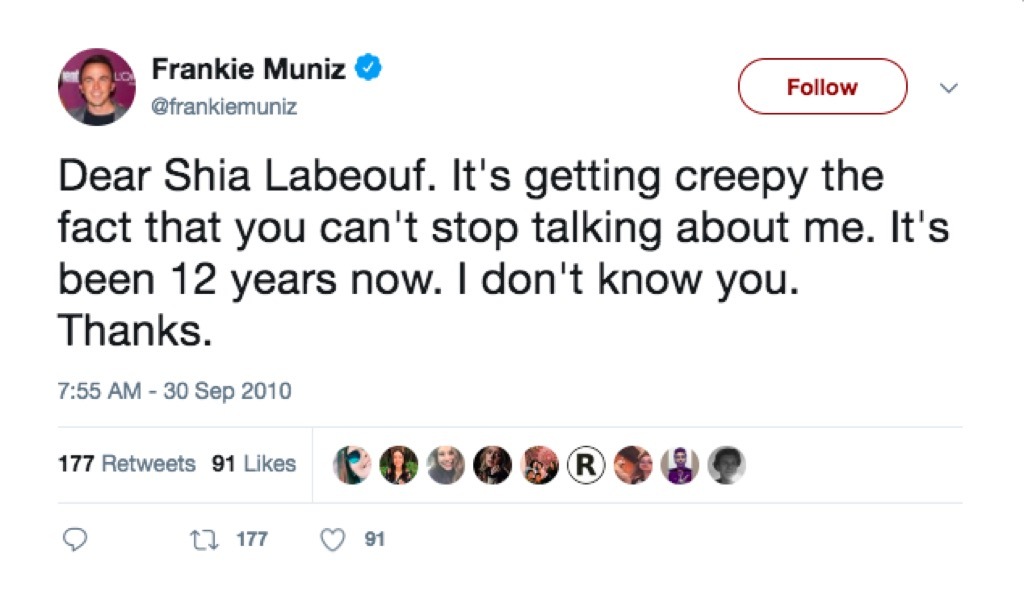Click the reply speech bubble icon
1024x599 pixels.
pos(74,538)
